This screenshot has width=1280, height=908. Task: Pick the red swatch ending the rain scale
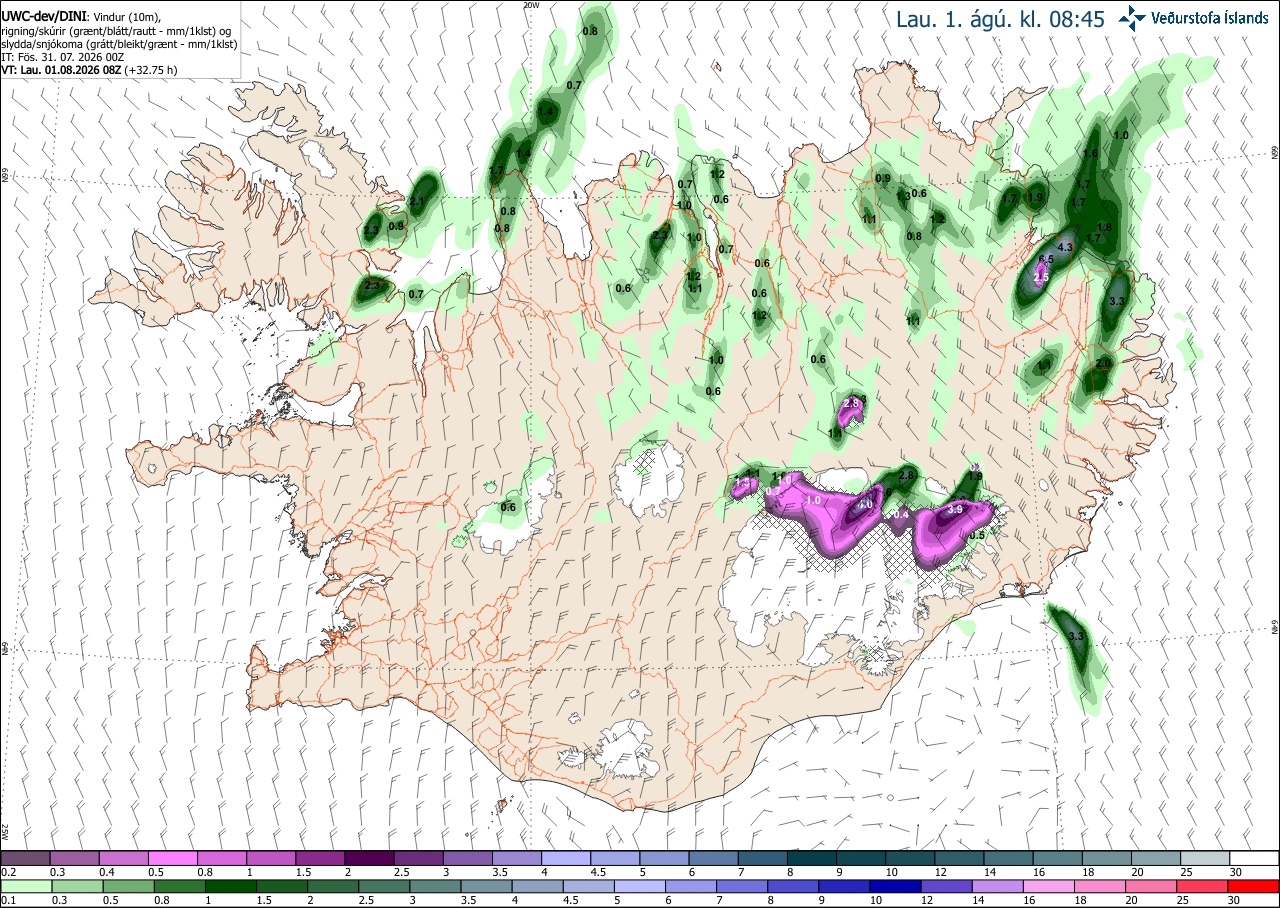click(x=1254, y=886)
